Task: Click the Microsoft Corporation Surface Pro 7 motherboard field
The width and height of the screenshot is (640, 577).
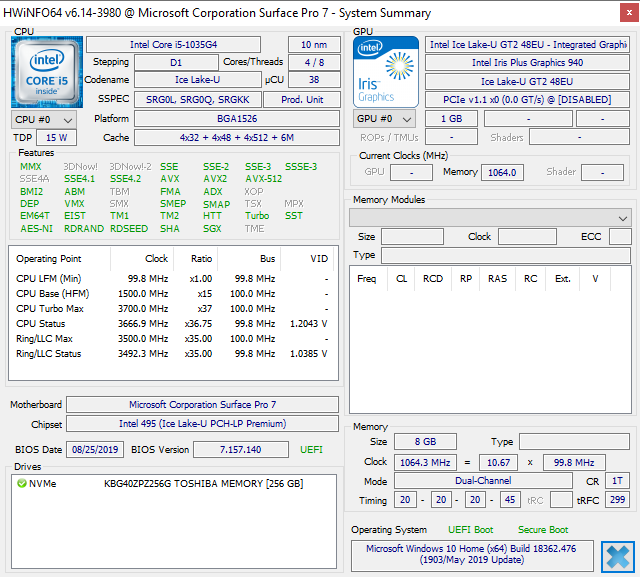Action: pos(202,405)
